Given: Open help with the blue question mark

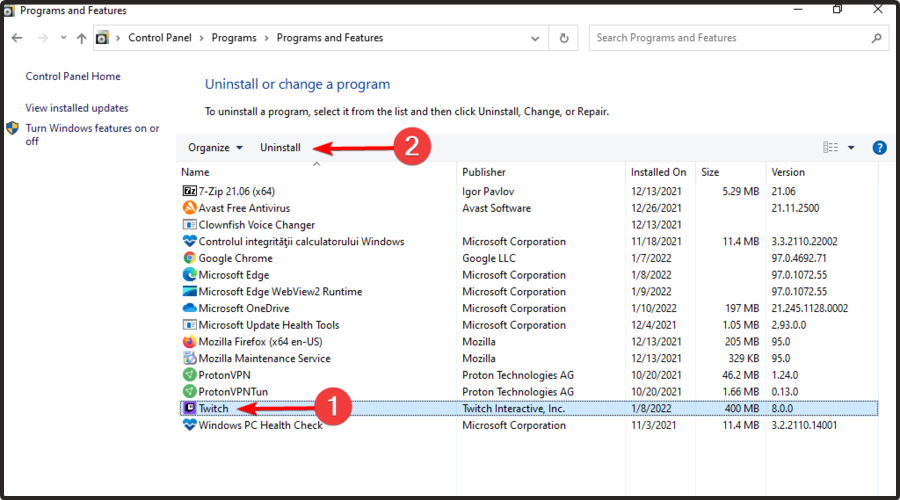Looking at the screenshot, I should [879, 148].
